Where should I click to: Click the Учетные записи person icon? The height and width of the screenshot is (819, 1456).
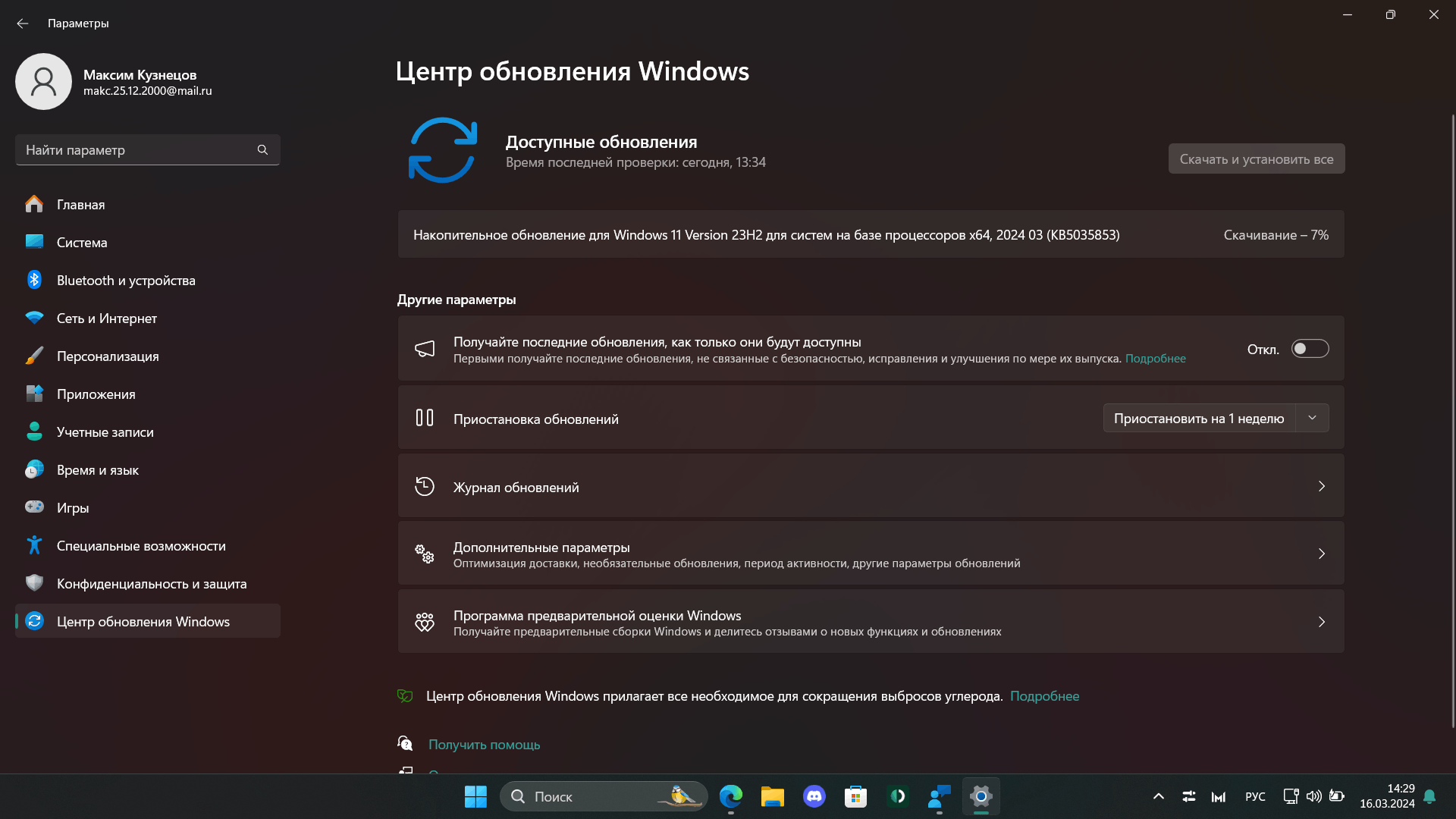34,431
